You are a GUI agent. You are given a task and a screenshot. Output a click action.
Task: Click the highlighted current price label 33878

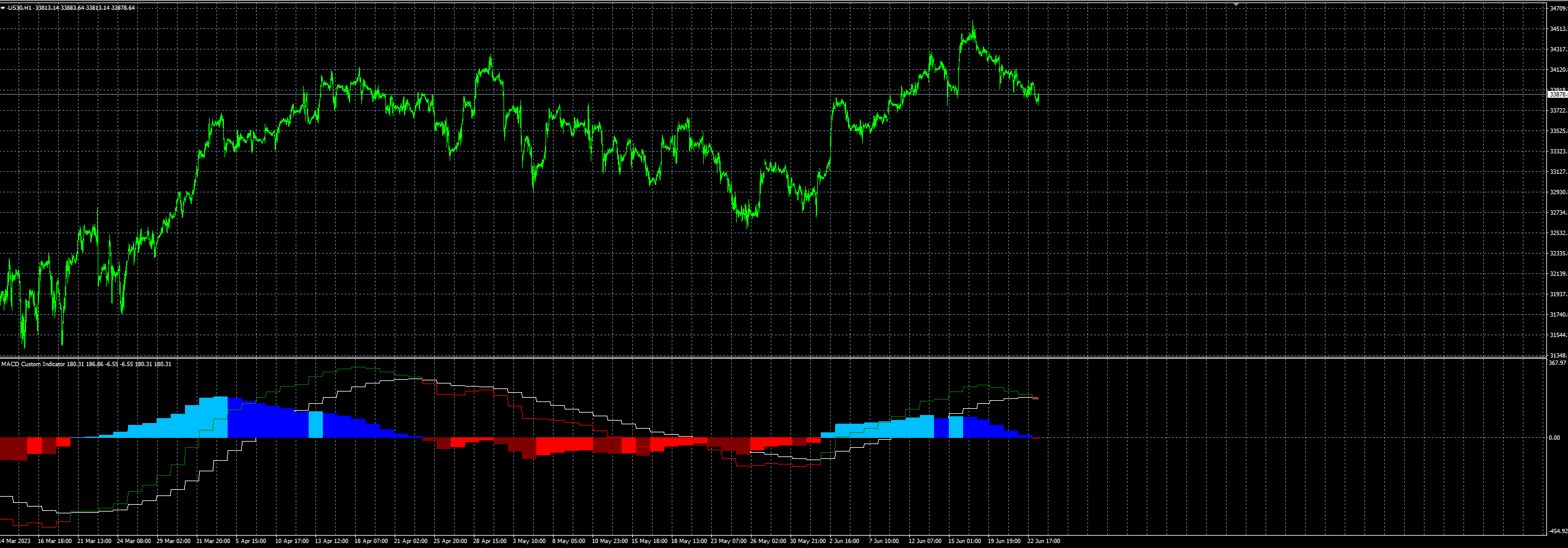pos(1557,95)
